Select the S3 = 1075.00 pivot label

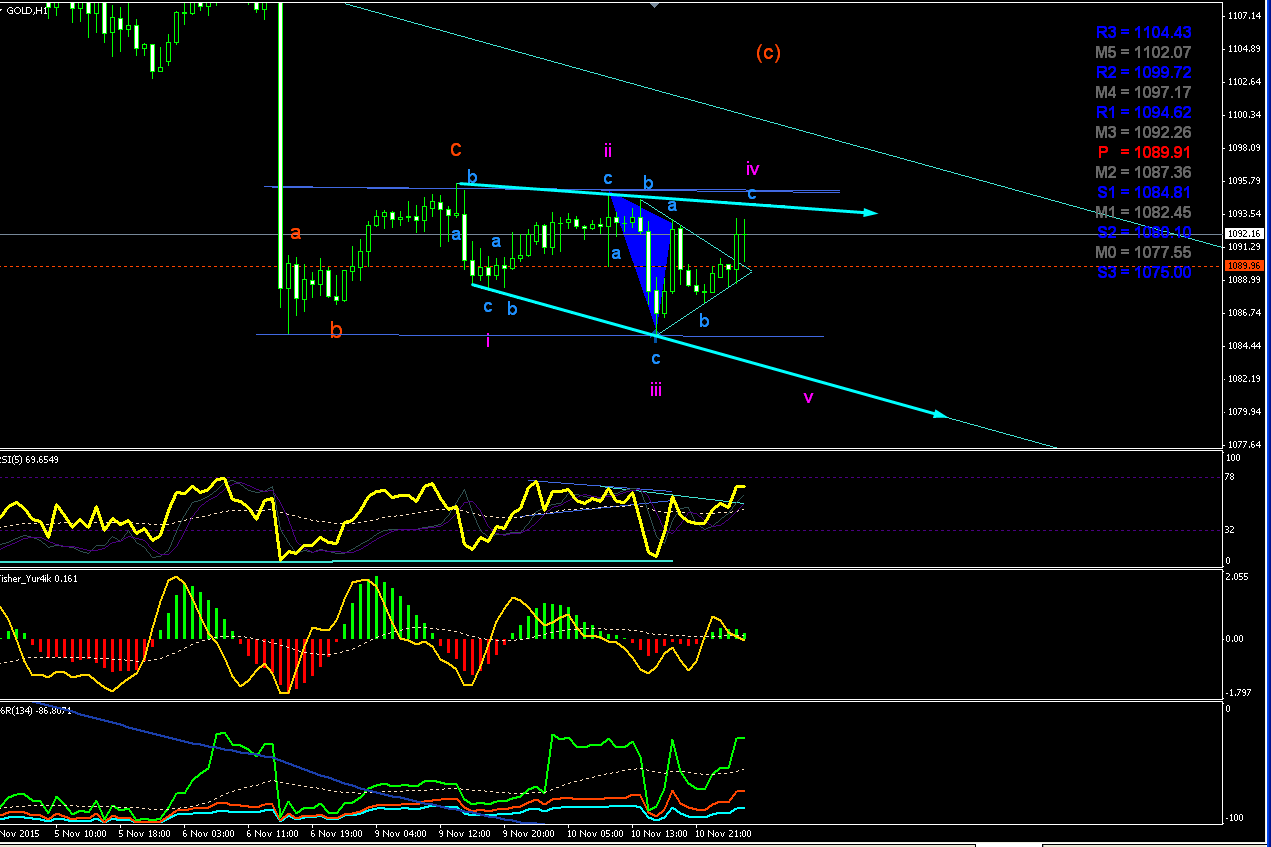[1143, 272]
